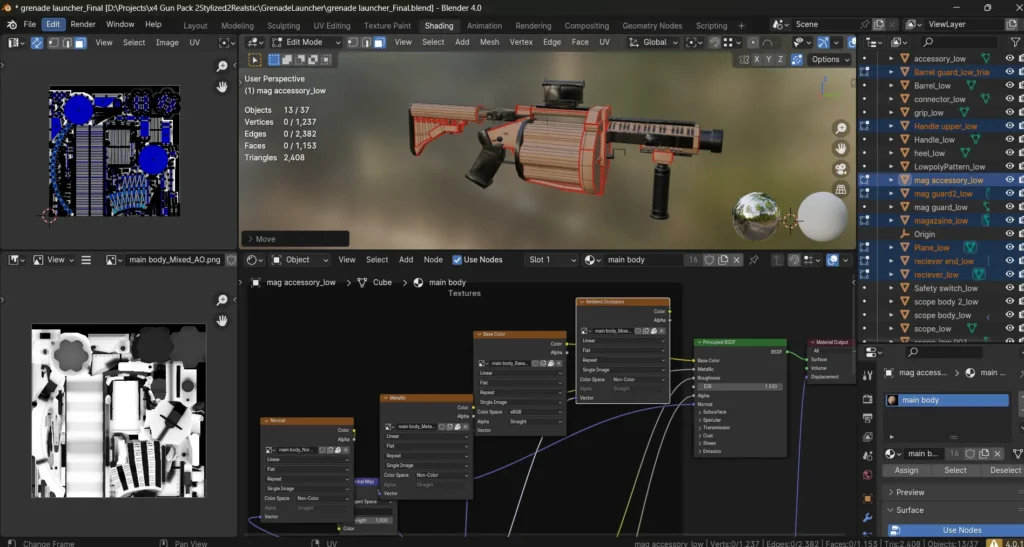The image size is (1024, 547).
Task: Toggle the Use Nodes checkbox
Action: pyautogui.click(x=458, y=260)
